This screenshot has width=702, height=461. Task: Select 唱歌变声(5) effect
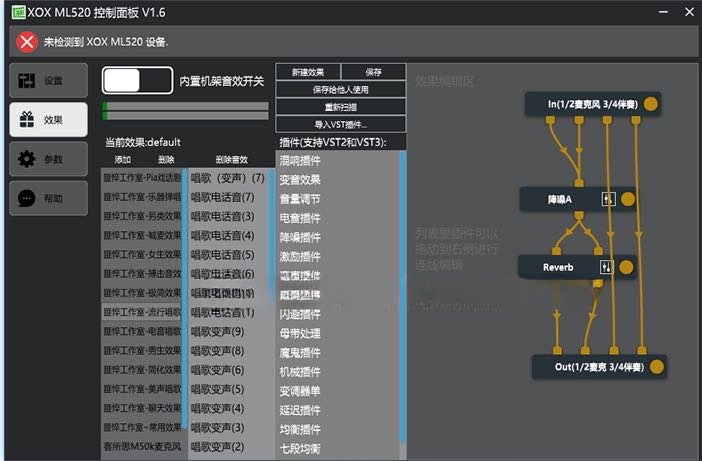click(x=228, y=390)
